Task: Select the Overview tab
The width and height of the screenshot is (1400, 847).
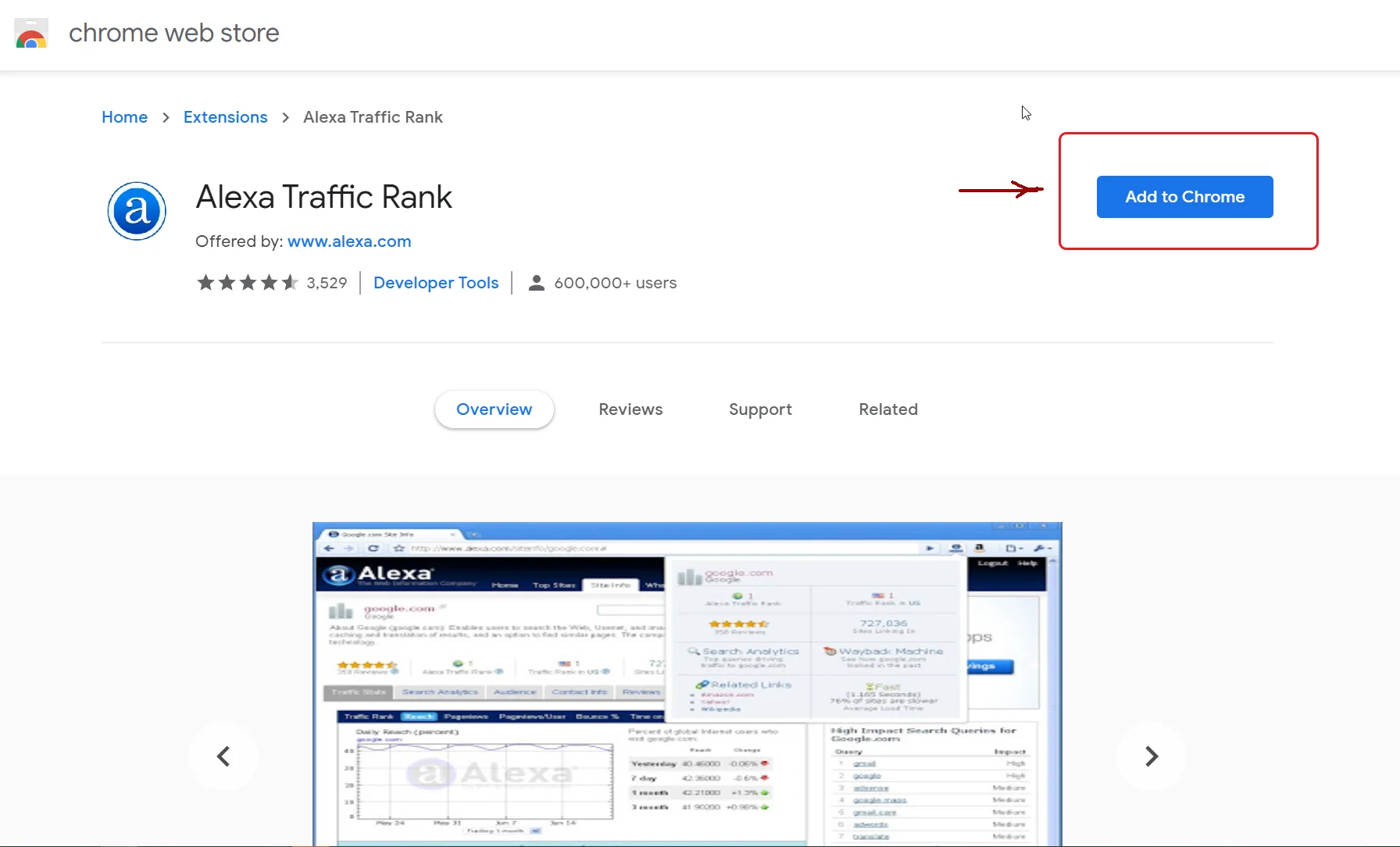Action: (x=494, y=409)
